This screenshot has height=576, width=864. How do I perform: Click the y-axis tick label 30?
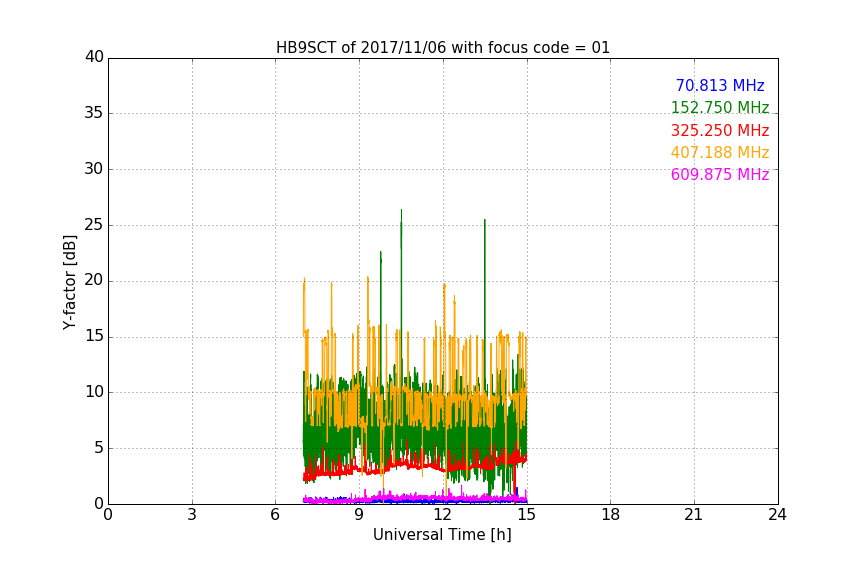(94, 169)
